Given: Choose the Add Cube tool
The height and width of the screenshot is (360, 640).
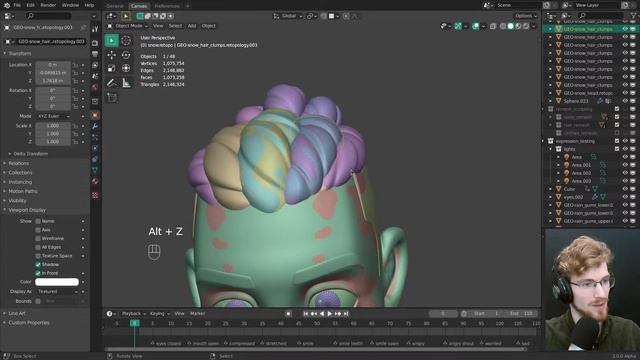Looking at the screenshot, I should (x=112, y=98).
